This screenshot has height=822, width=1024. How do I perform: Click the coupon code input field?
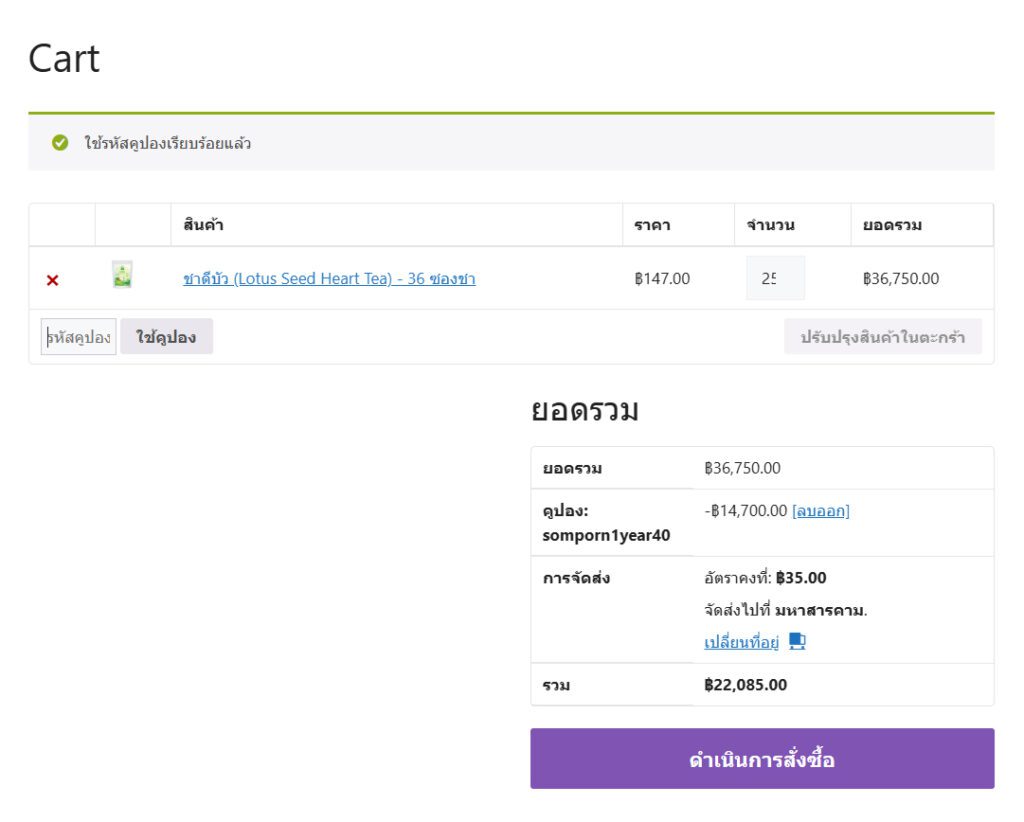click(x=79, y=337)
